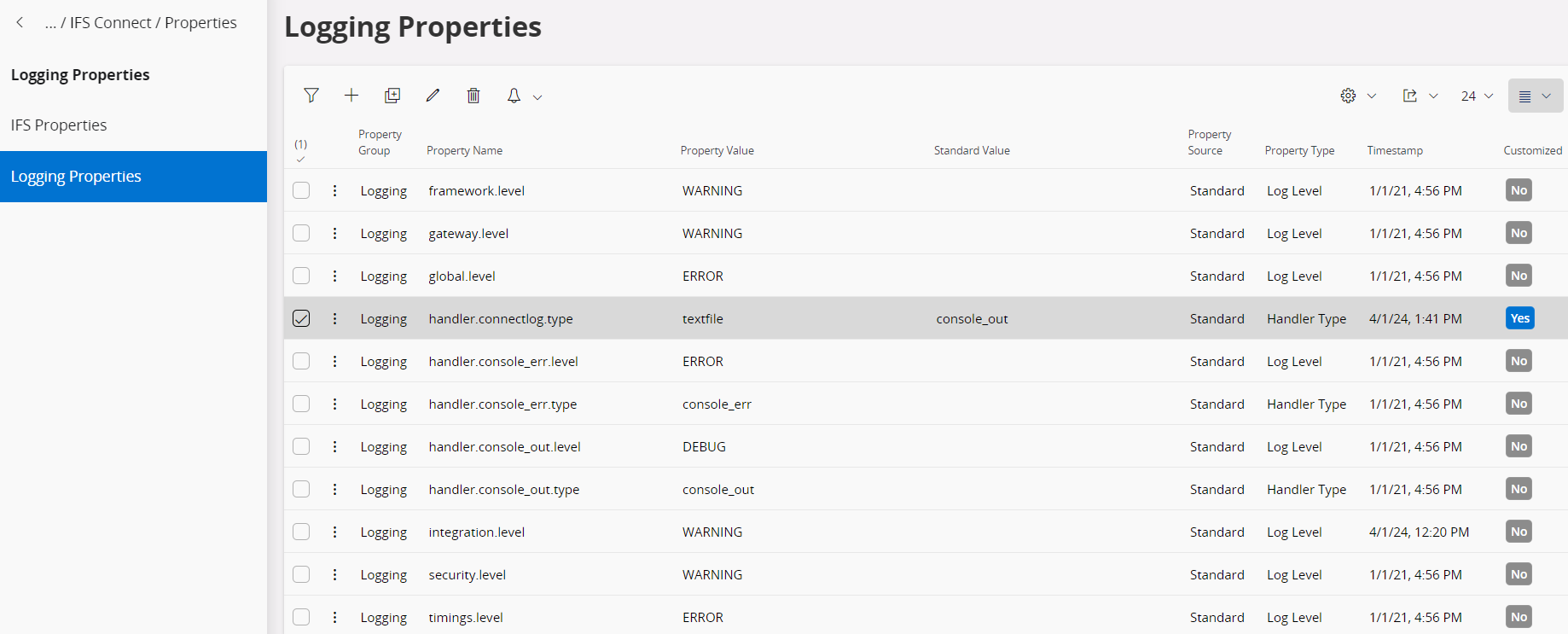Click the plus icon to add a new property

click(x=351, y=96)
